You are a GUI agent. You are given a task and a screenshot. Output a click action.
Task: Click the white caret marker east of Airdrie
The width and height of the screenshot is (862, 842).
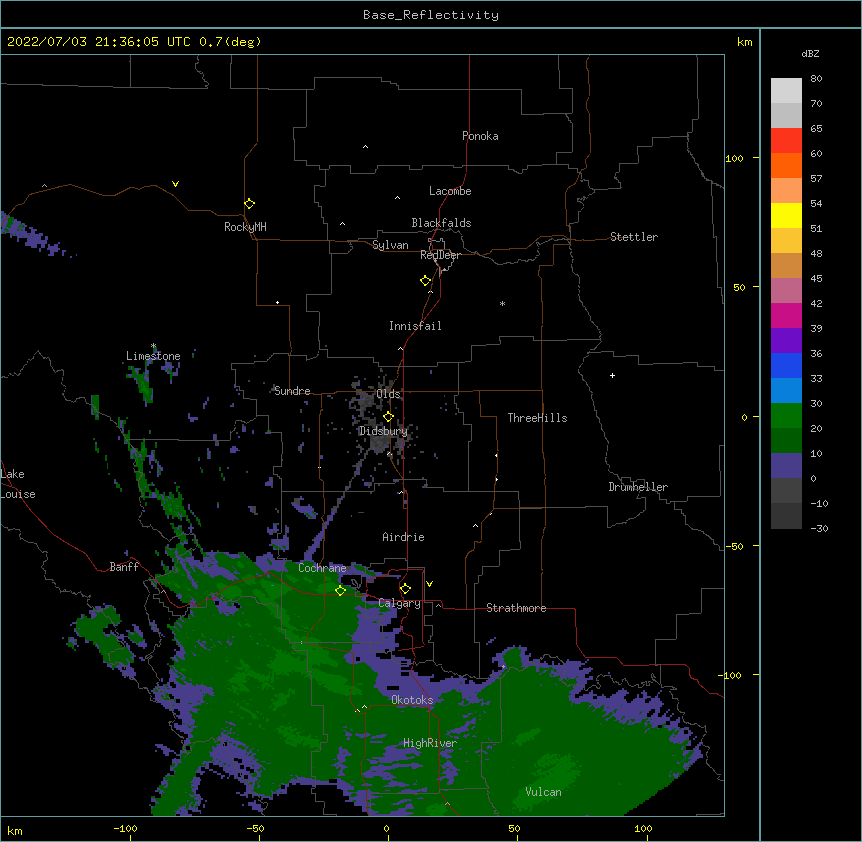tap(476, 526)
